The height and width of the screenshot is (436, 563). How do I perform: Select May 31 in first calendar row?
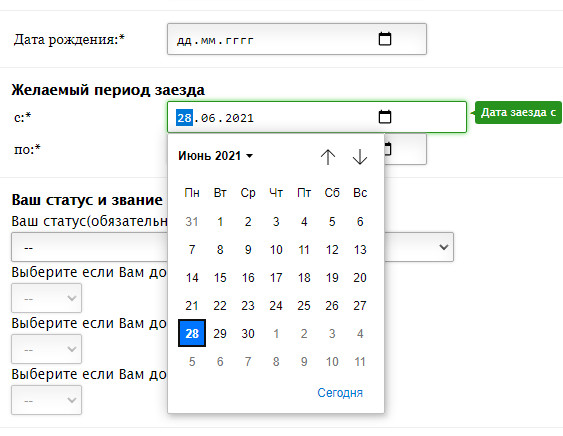(192, 221)
